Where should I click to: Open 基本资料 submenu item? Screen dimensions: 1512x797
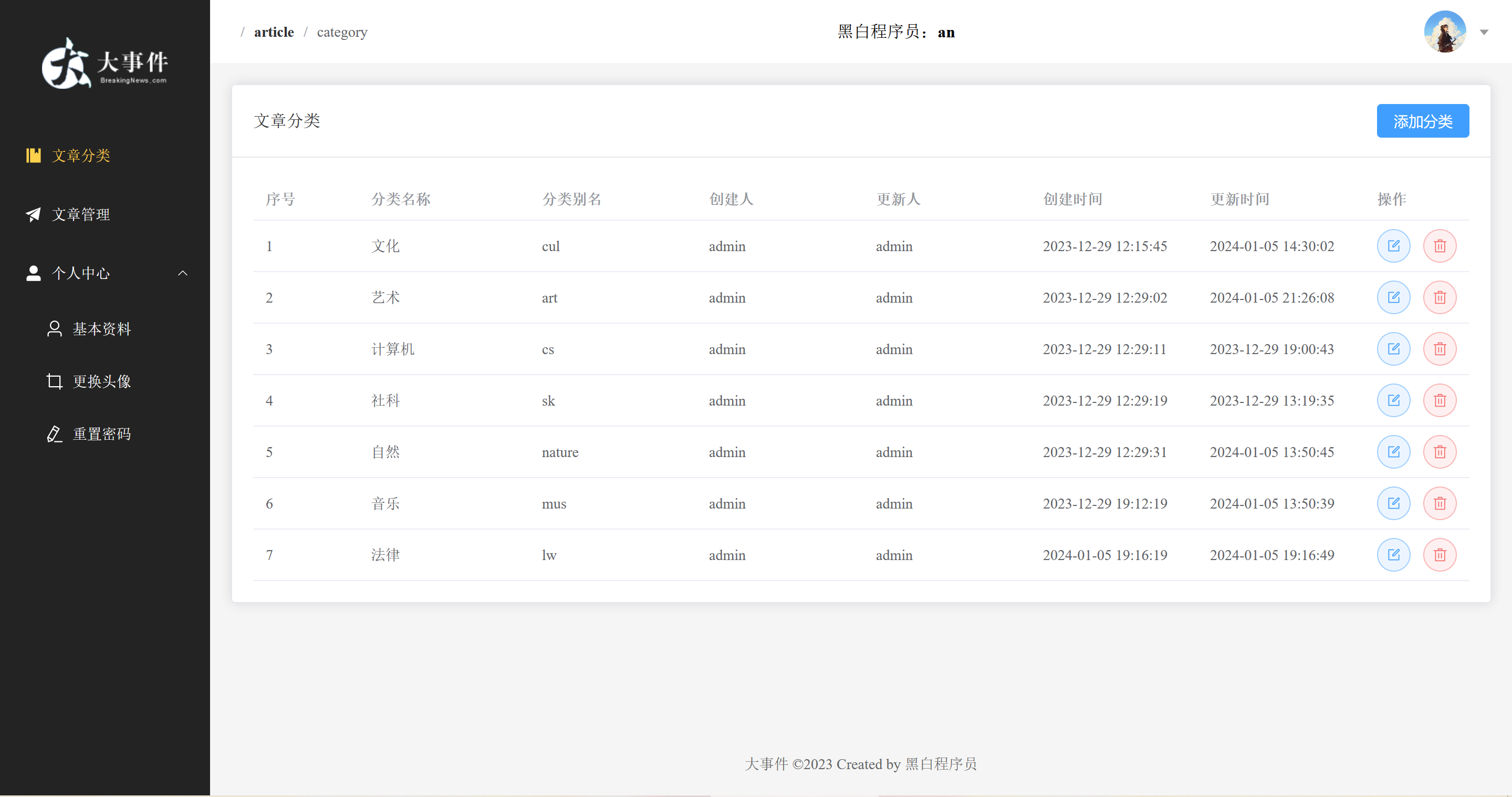click(x=101, y=329)
